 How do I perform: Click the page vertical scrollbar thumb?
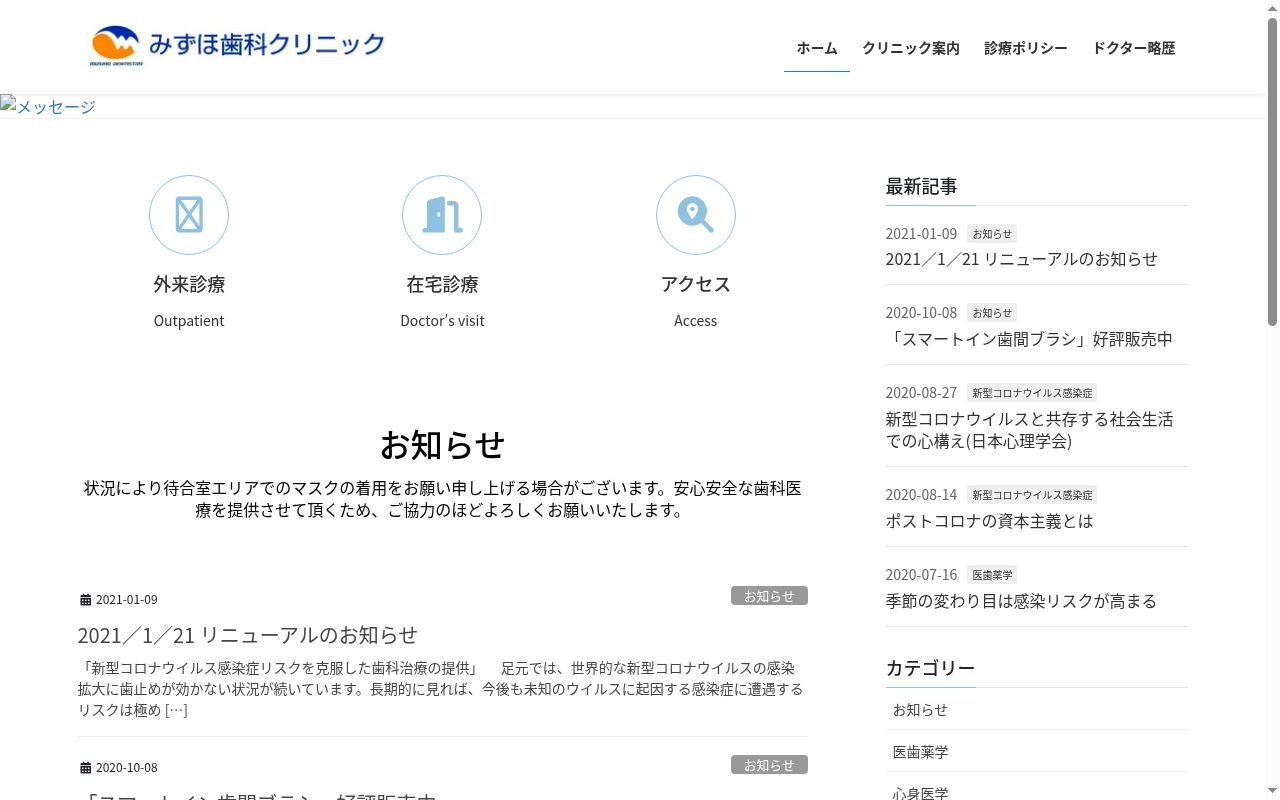(x=1272, y=170)
